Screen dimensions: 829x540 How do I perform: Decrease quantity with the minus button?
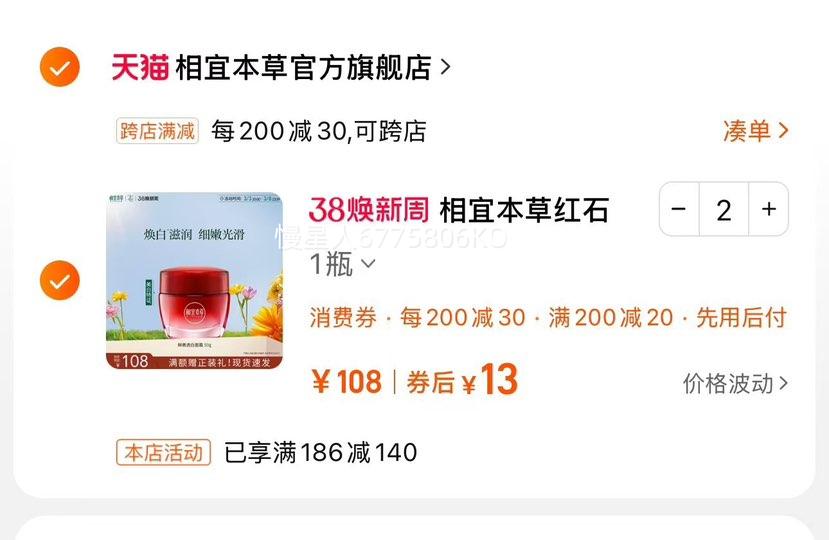point(679,209)
